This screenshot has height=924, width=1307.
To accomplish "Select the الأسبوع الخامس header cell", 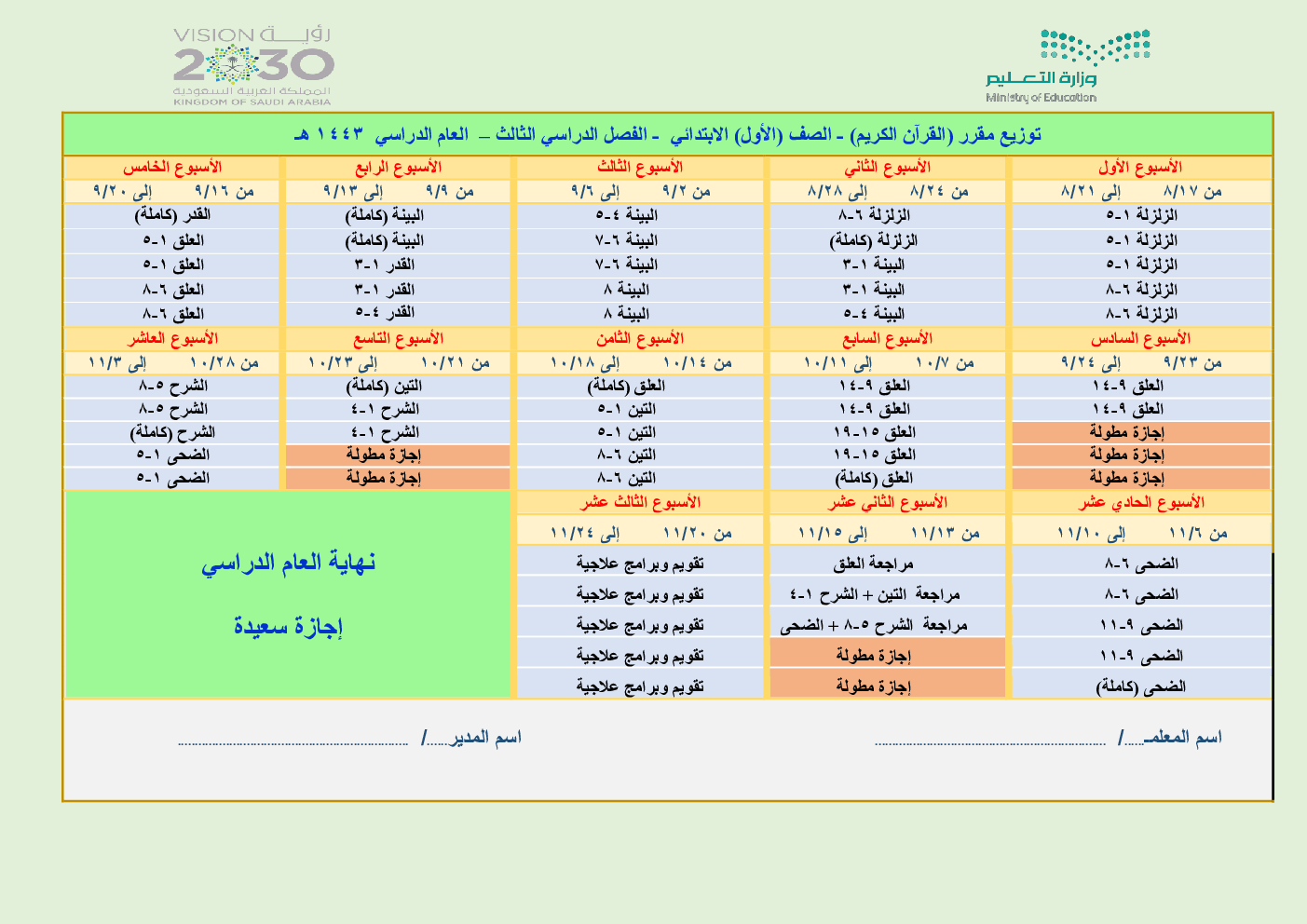I will (x=172, y=168).
